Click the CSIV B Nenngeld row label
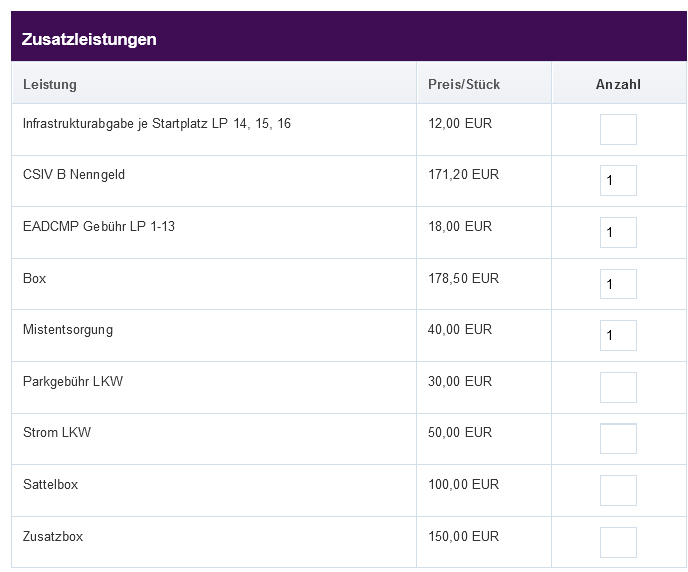 pos(74,175)
